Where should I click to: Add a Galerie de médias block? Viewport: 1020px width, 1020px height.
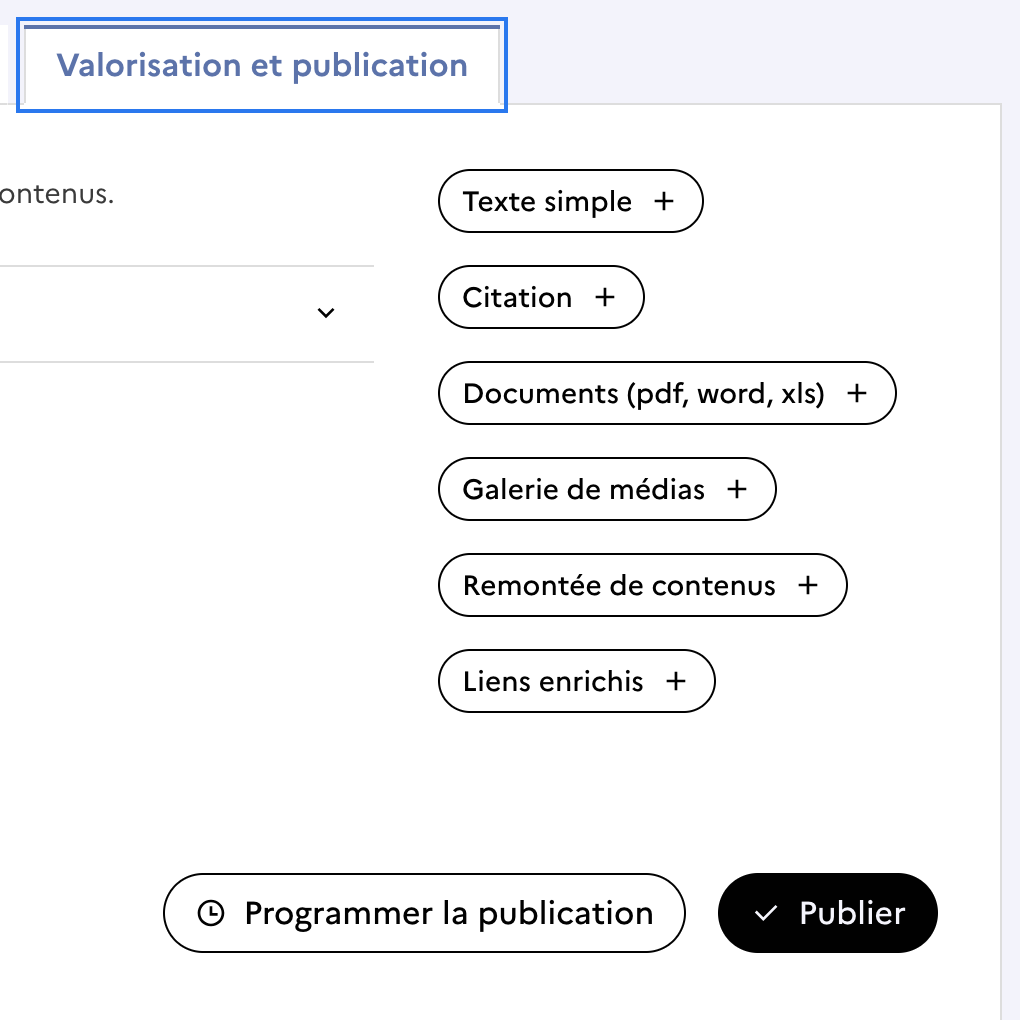pos(585,489)
